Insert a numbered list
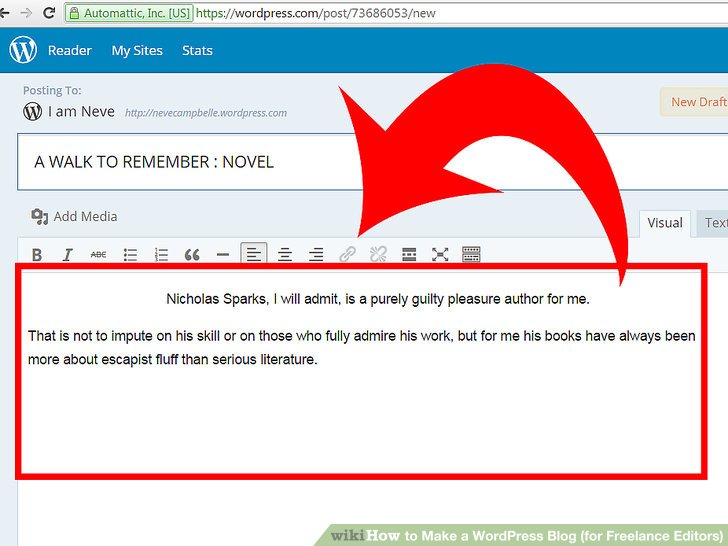Viewport: 728px width, 546px height. (161, 255)
